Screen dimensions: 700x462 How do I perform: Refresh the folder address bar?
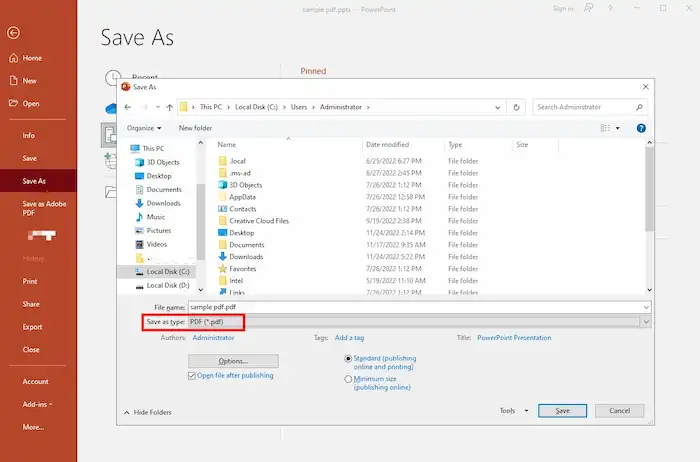517,107
